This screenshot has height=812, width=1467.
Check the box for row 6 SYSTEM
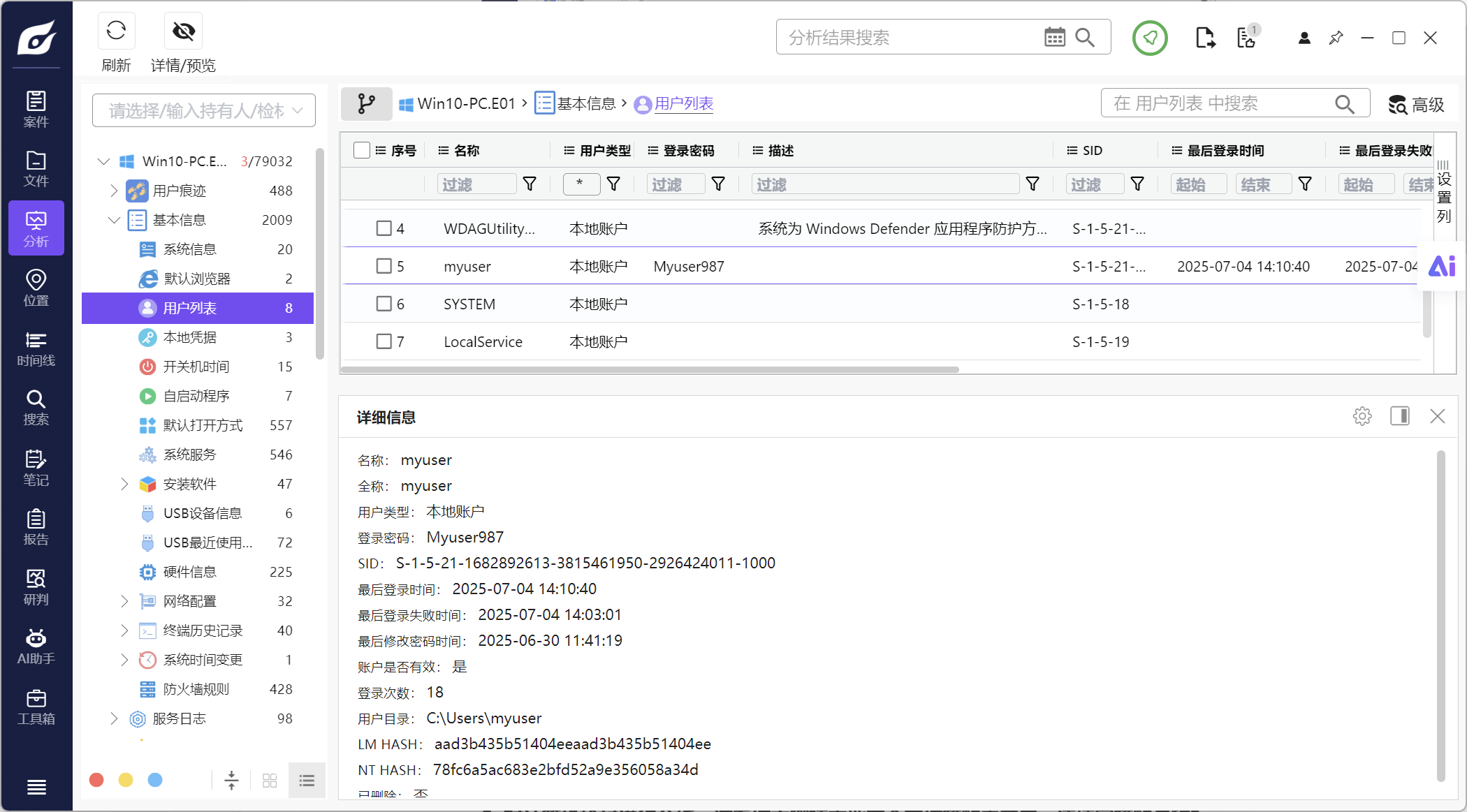click(x=384, y=304)
